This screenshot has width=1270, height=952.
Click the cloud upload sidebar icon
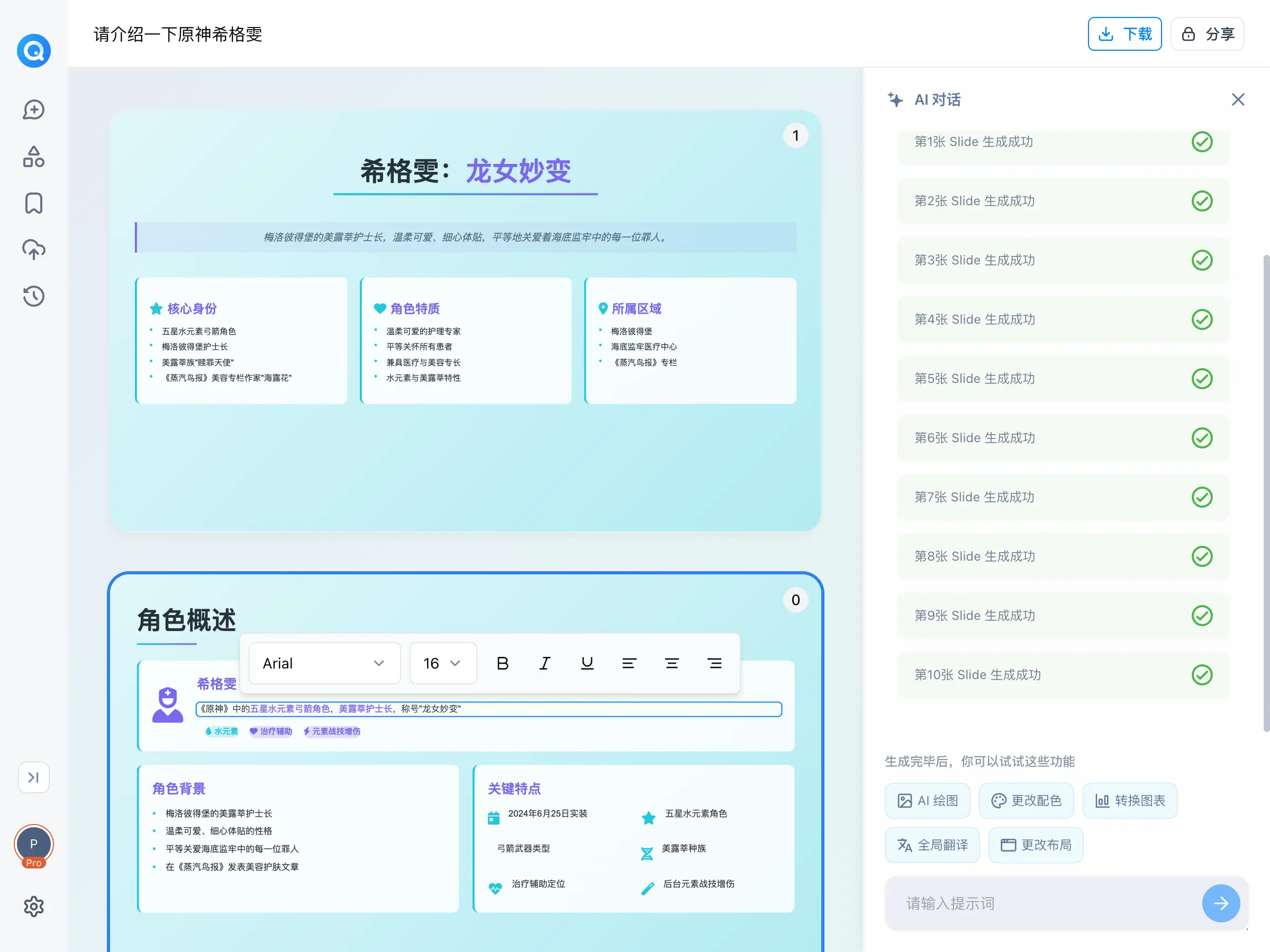[x=34, y=250]
